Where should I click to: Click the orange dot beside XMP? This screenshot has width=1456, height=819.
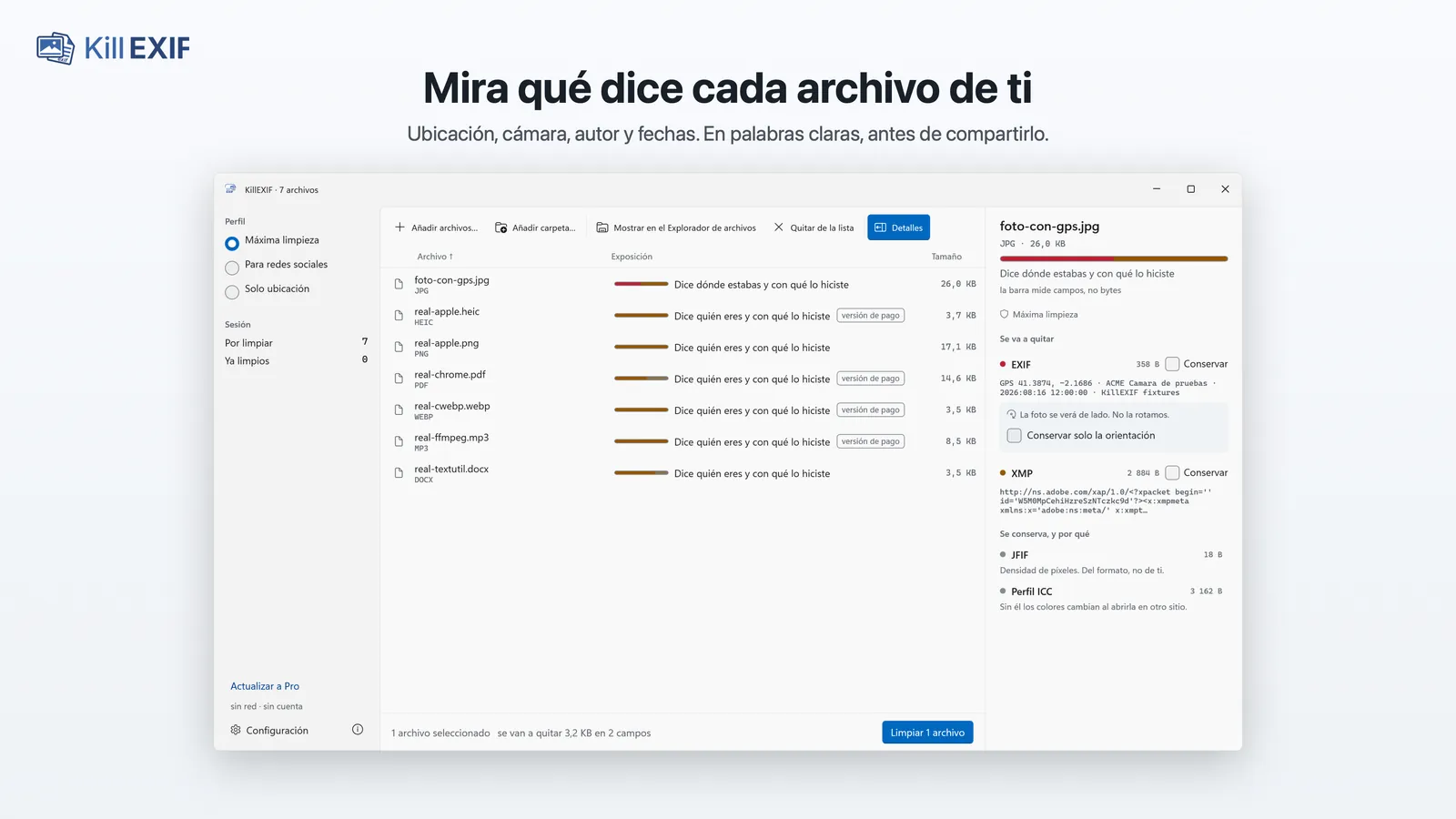point(1003,473)
